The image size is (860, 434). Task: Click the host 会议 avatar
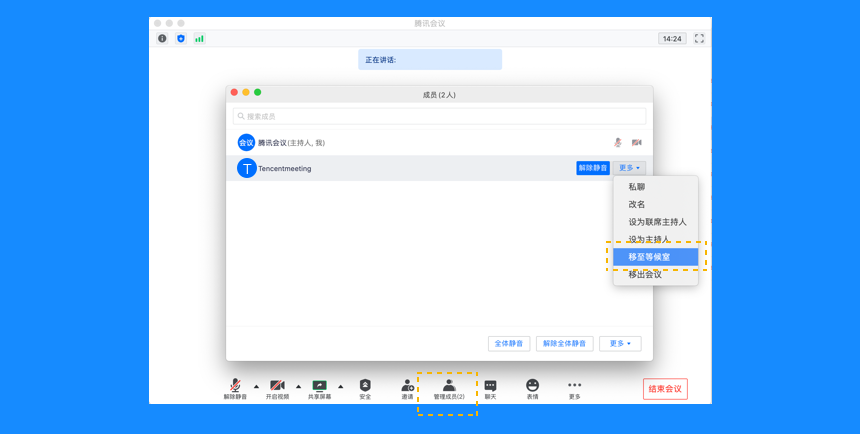tap(246, 143)
